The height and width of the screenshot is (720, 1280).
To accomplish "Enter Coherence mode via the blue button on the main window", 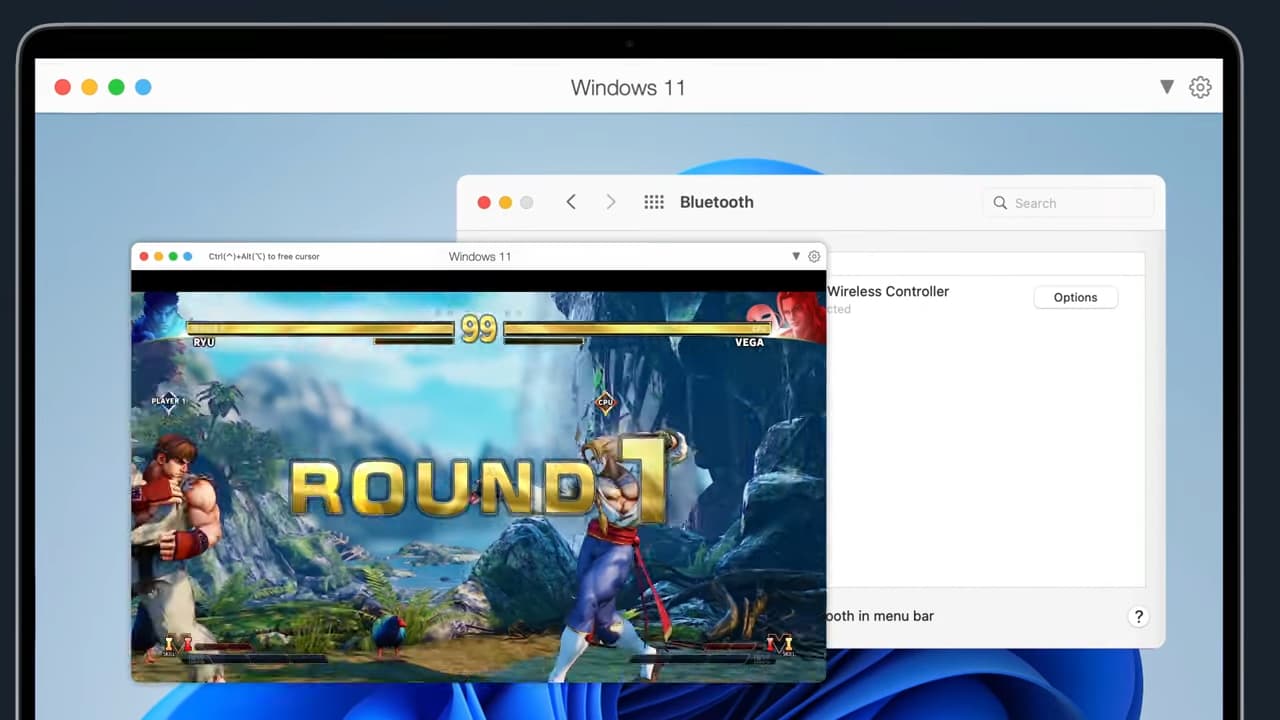I will 143,87.
